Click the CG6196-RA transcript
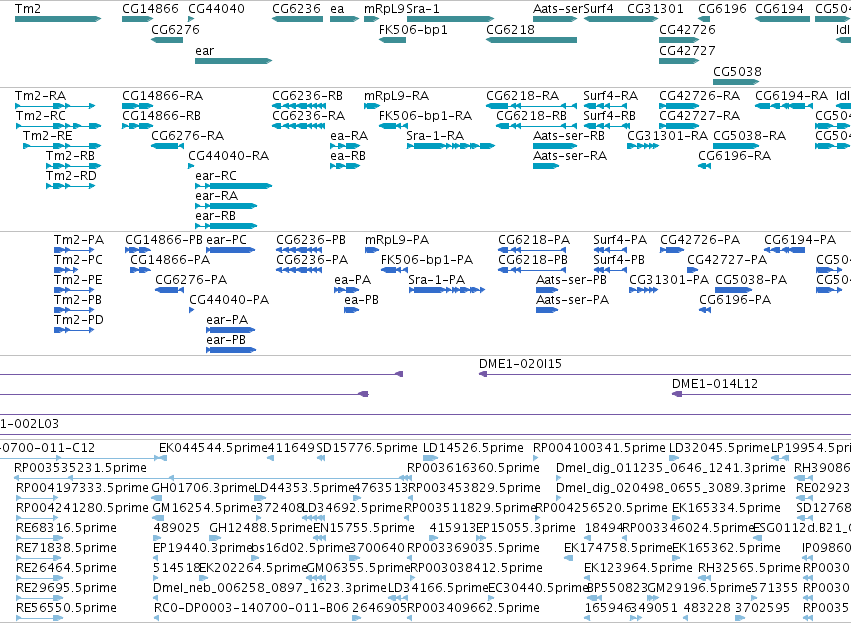 (x=704, y=166)
